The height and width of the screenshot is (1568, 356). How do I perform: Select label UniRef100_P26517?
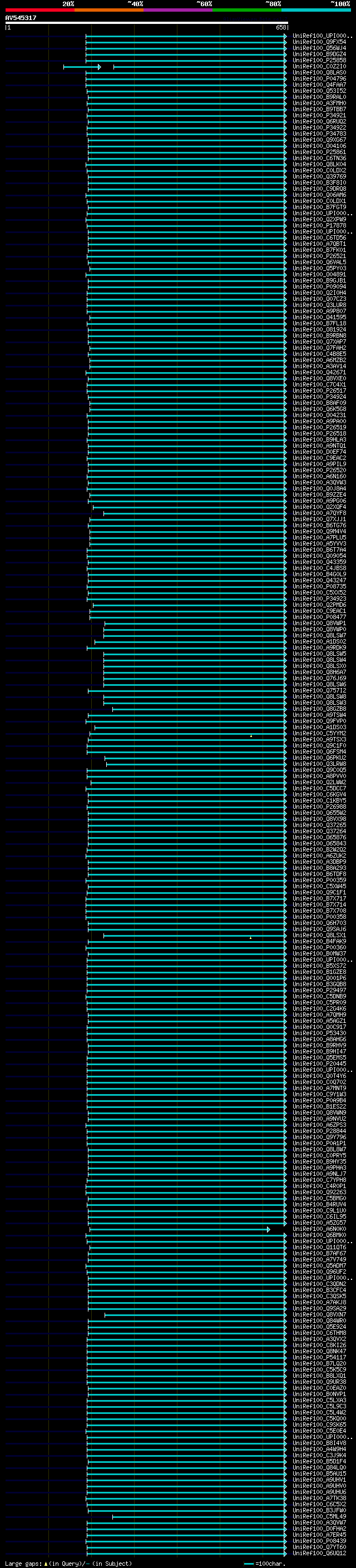319,391
